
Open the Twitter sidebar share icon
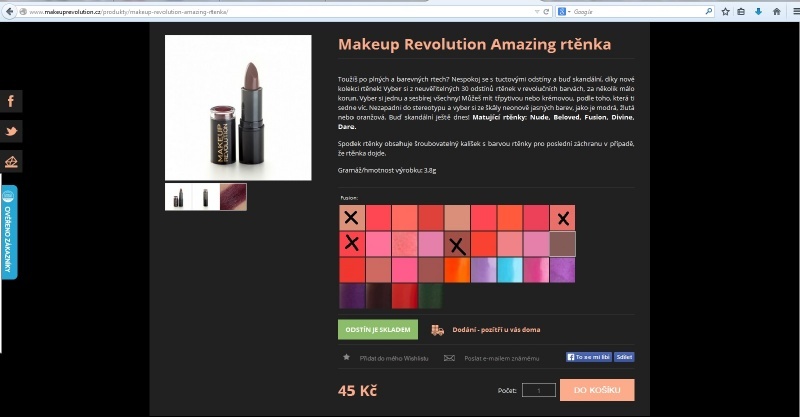(11, 131)
